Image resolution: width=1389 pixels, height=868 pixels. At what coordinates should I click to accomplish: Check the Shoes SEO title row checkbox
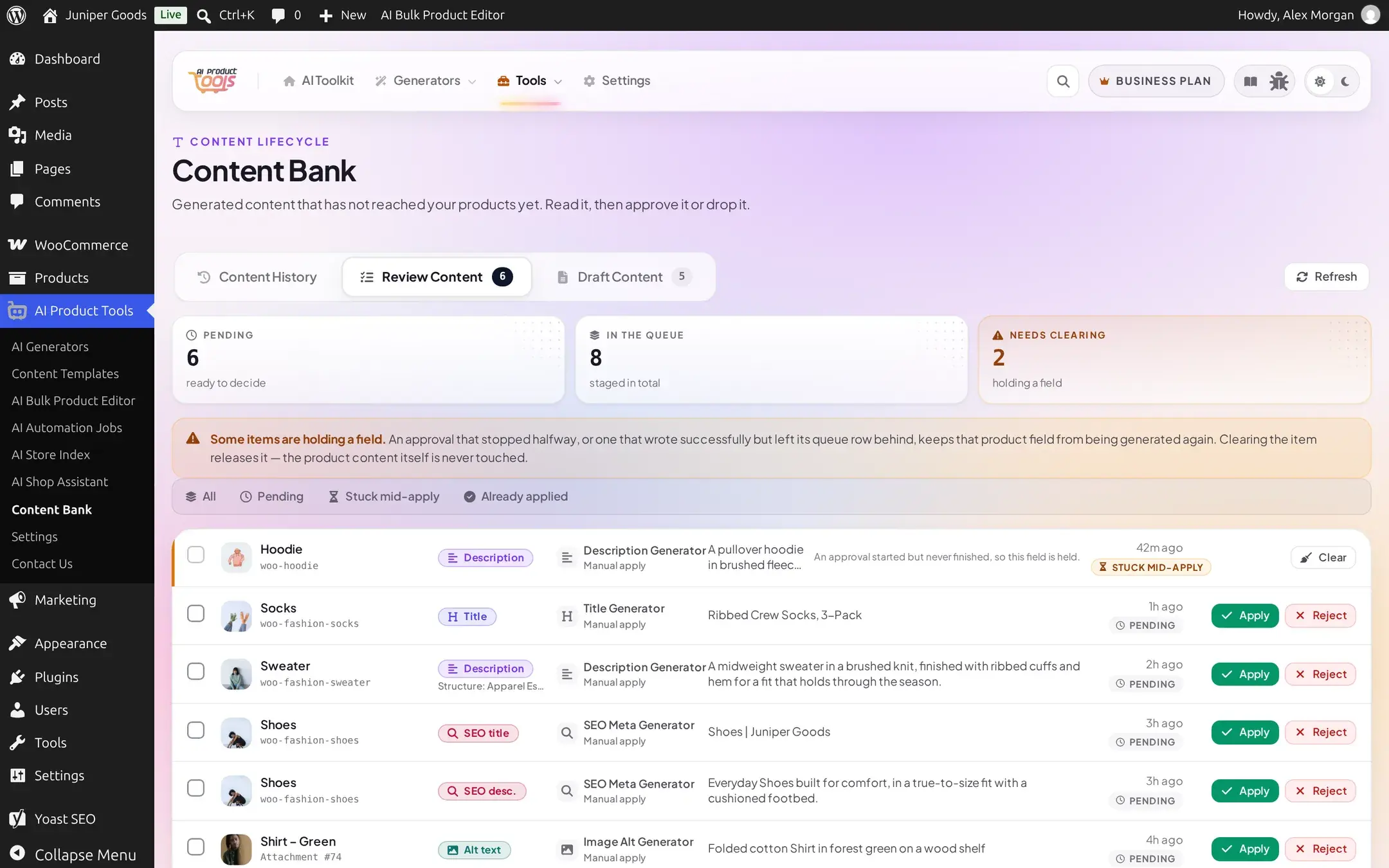195,730
